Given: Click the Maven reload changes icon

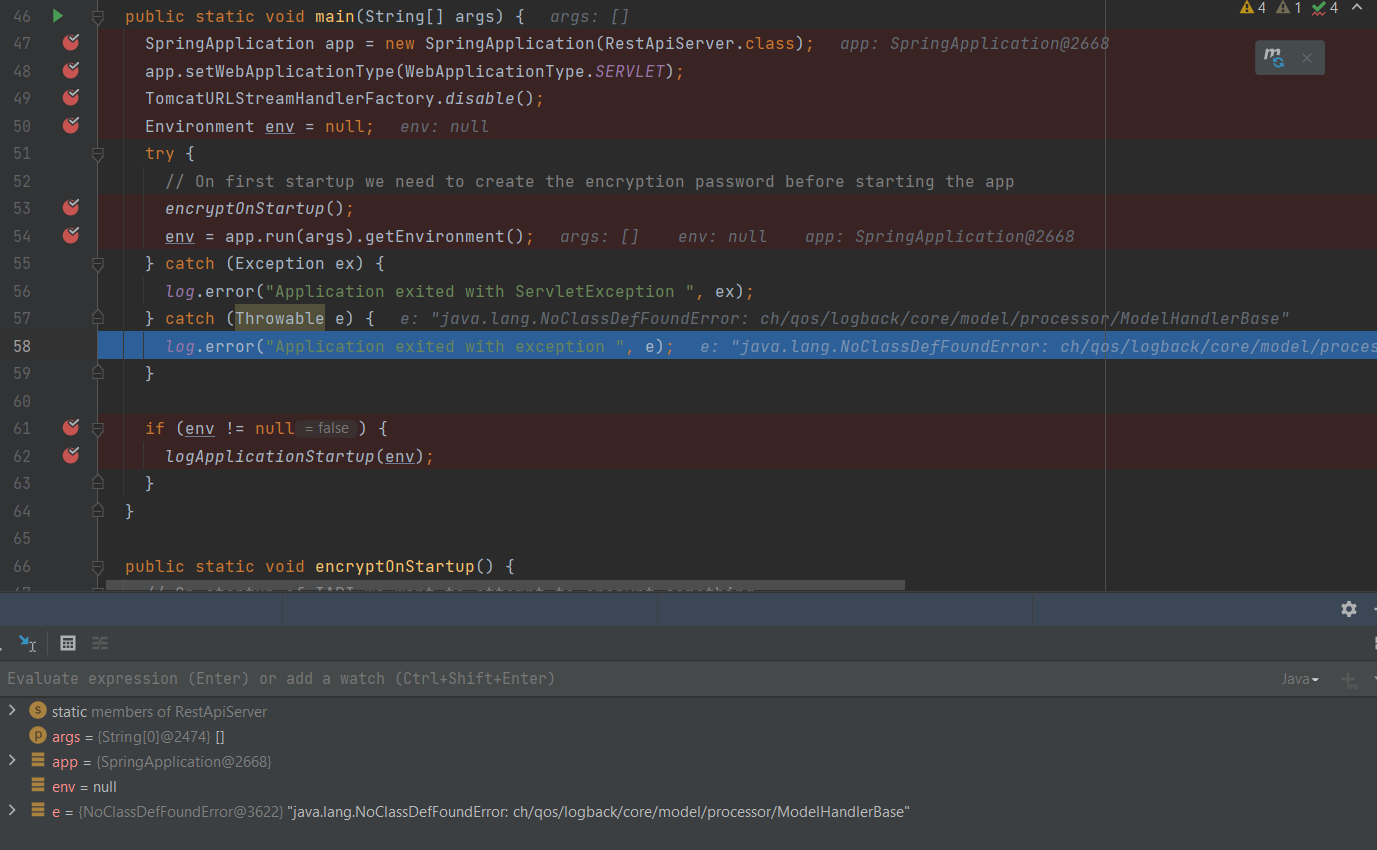Looking at the screenshot, I should (1274, 57).
